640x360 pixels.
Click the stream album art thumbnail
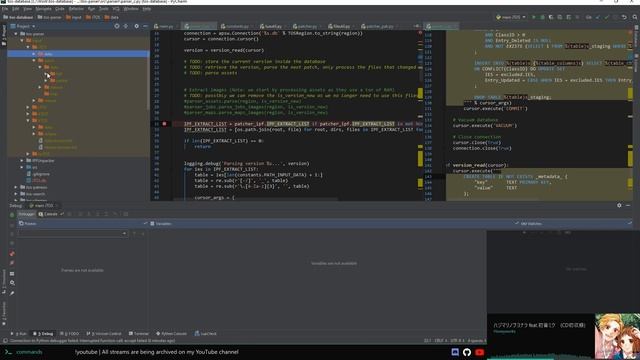[x=617, y=336]
